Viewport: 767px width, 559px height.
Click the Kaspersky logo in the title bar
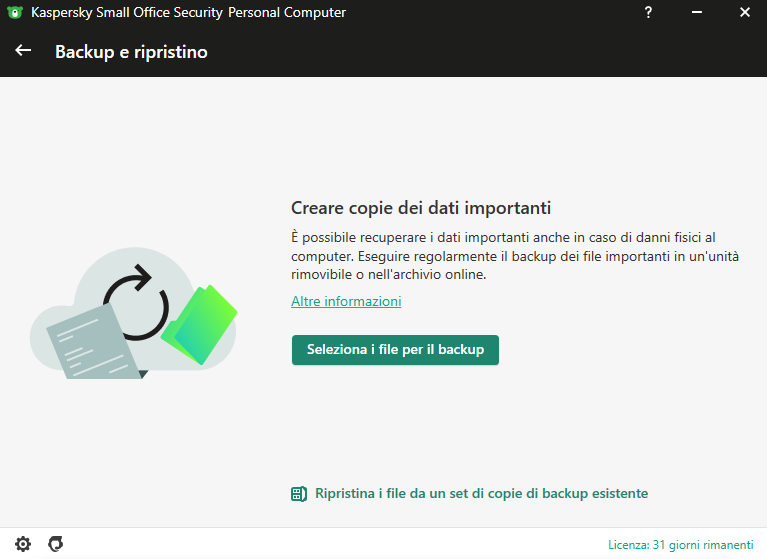click(15, 12)
